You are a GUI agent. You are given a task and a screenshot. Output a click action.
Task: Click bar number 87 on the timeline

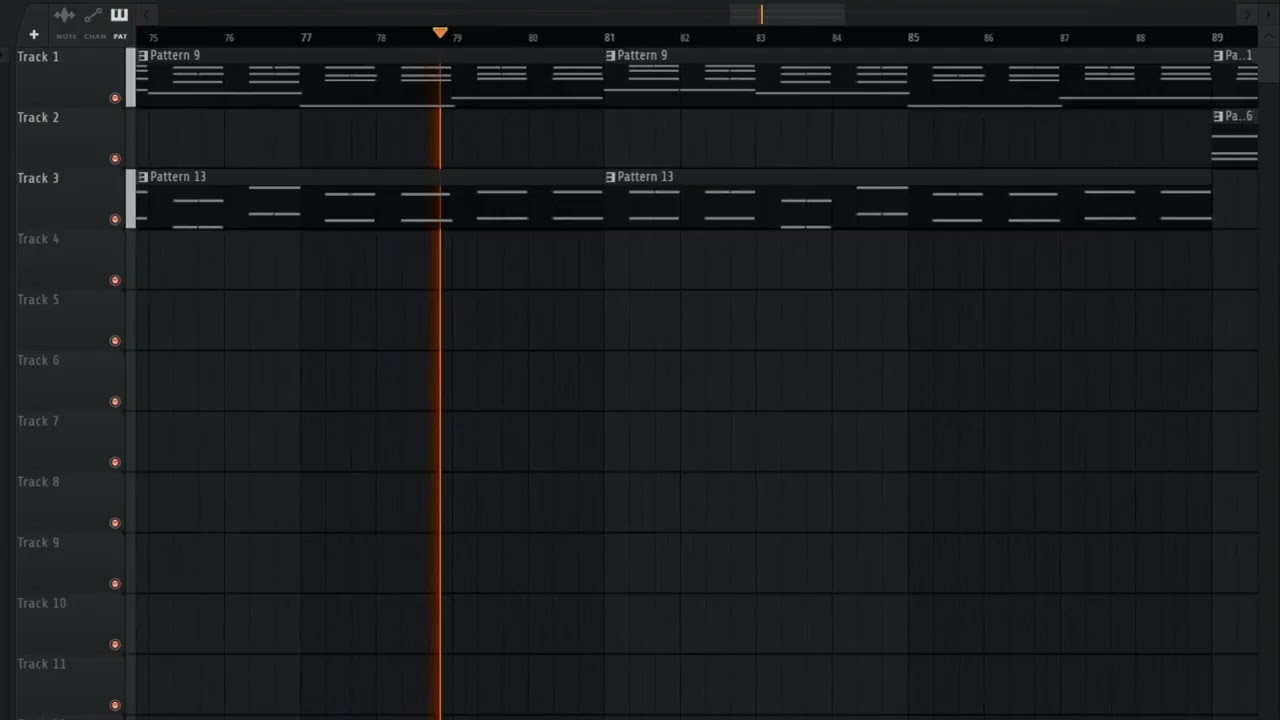(x=1065, y=38)
